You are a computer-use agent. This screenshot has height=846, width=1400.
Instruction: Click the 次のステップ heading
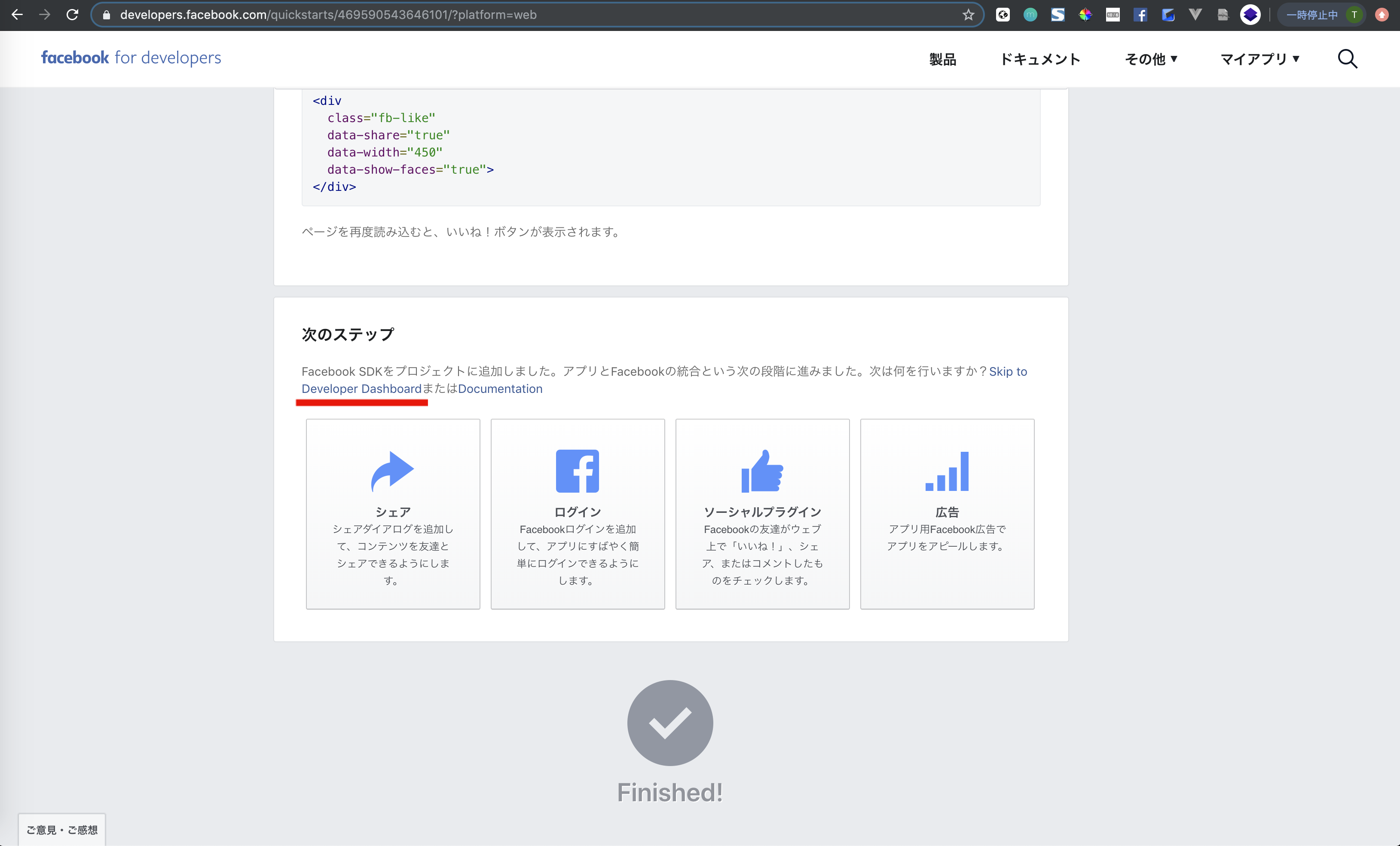pos(348,334)
